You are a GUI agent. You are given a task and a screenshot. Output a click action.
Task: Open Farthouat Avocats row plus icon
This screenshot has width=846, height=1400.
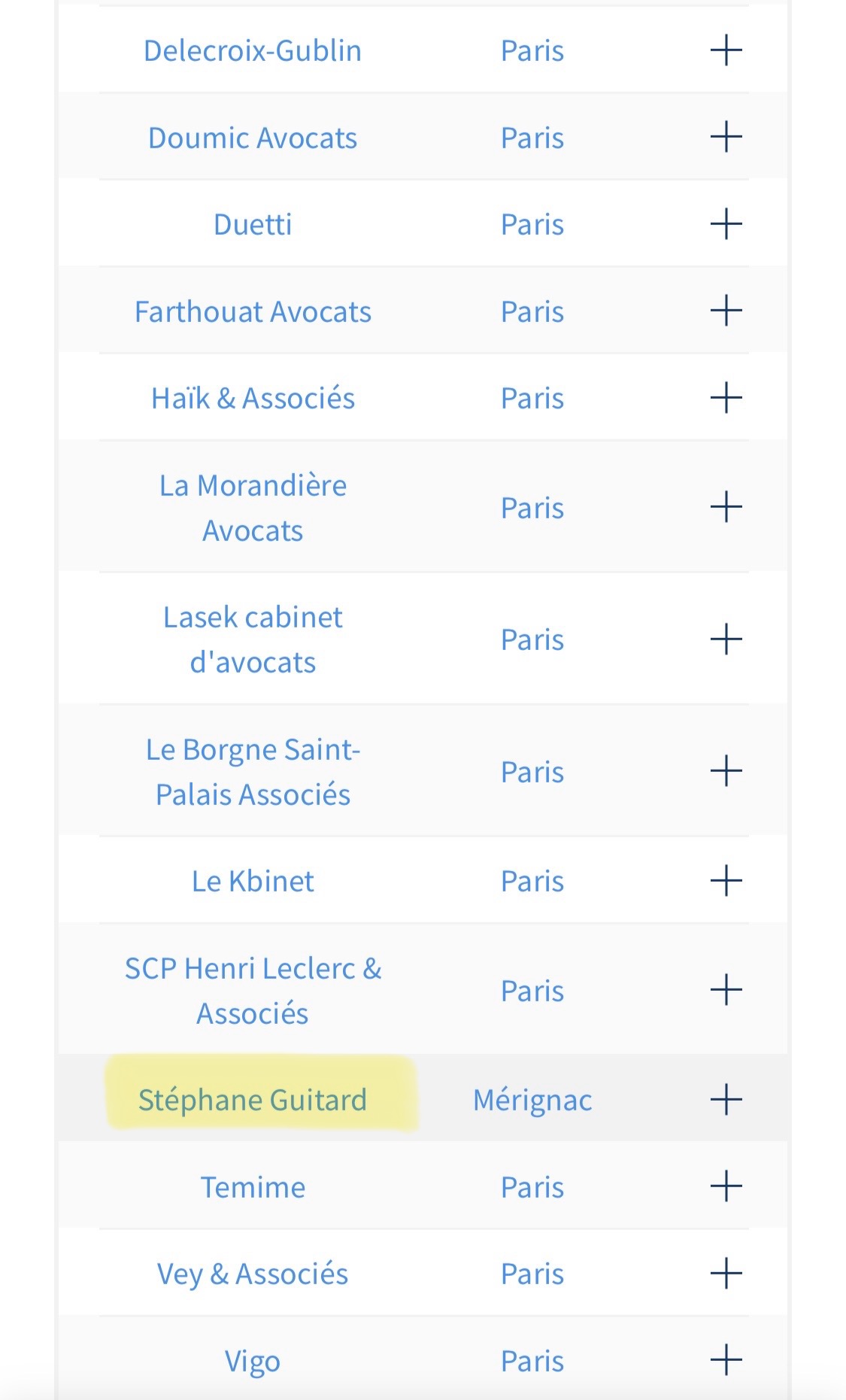726,311
